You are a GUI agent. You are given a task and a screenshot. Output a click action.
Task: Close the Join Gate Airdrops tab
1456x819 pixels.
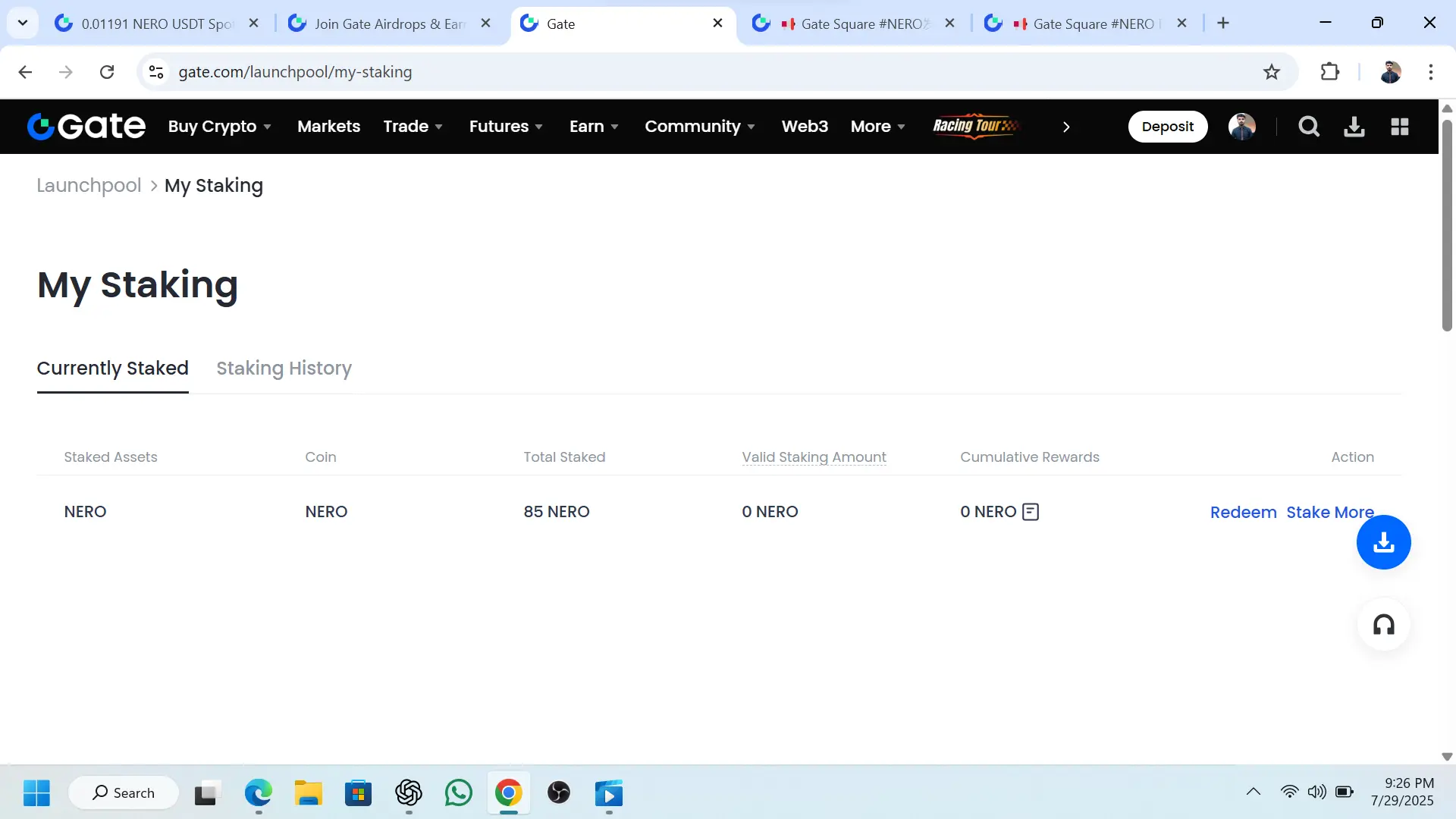[x=486, y=24]
